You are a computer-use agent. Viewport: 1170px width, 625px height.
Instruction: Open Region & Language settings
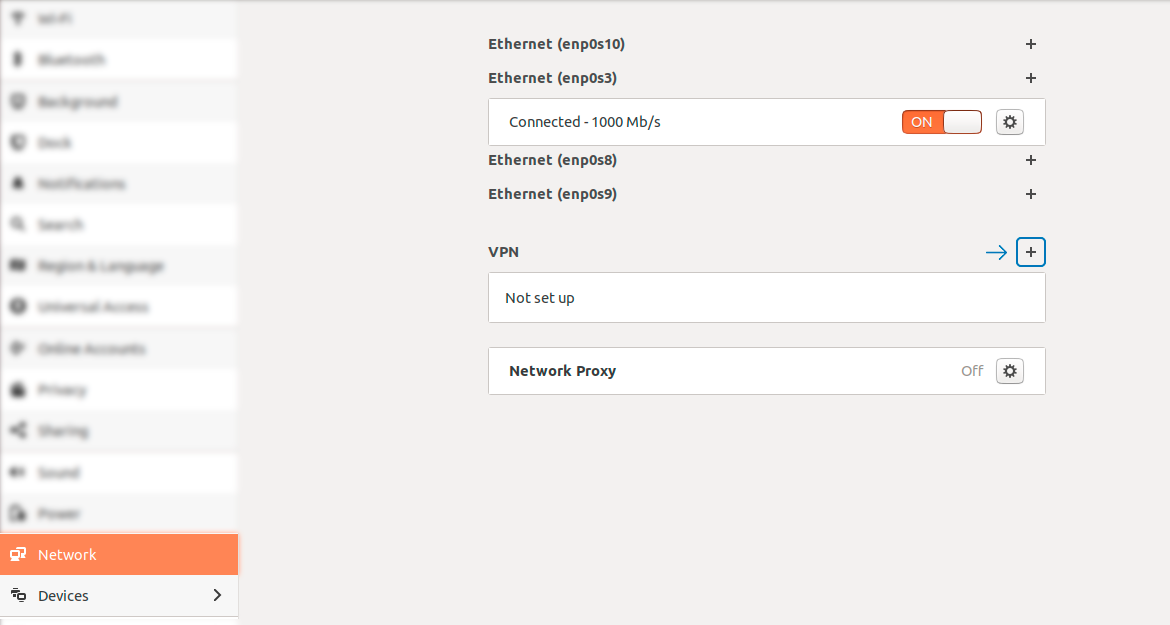(119, 266)
